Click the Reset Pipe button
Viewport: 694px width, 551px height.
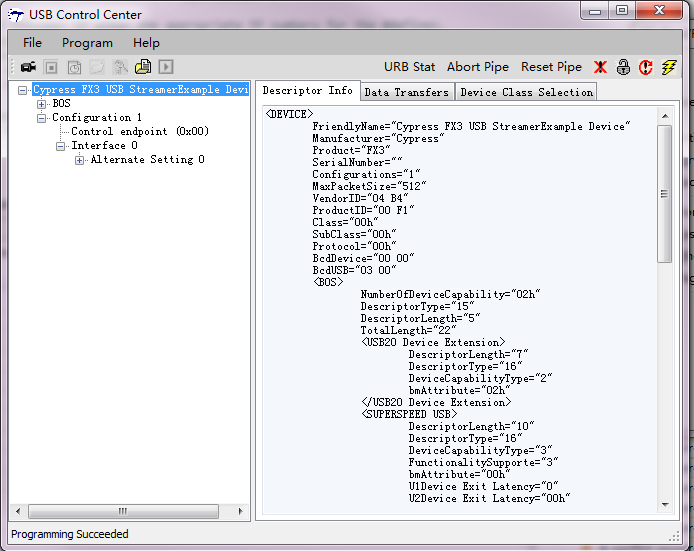[551, 67]
